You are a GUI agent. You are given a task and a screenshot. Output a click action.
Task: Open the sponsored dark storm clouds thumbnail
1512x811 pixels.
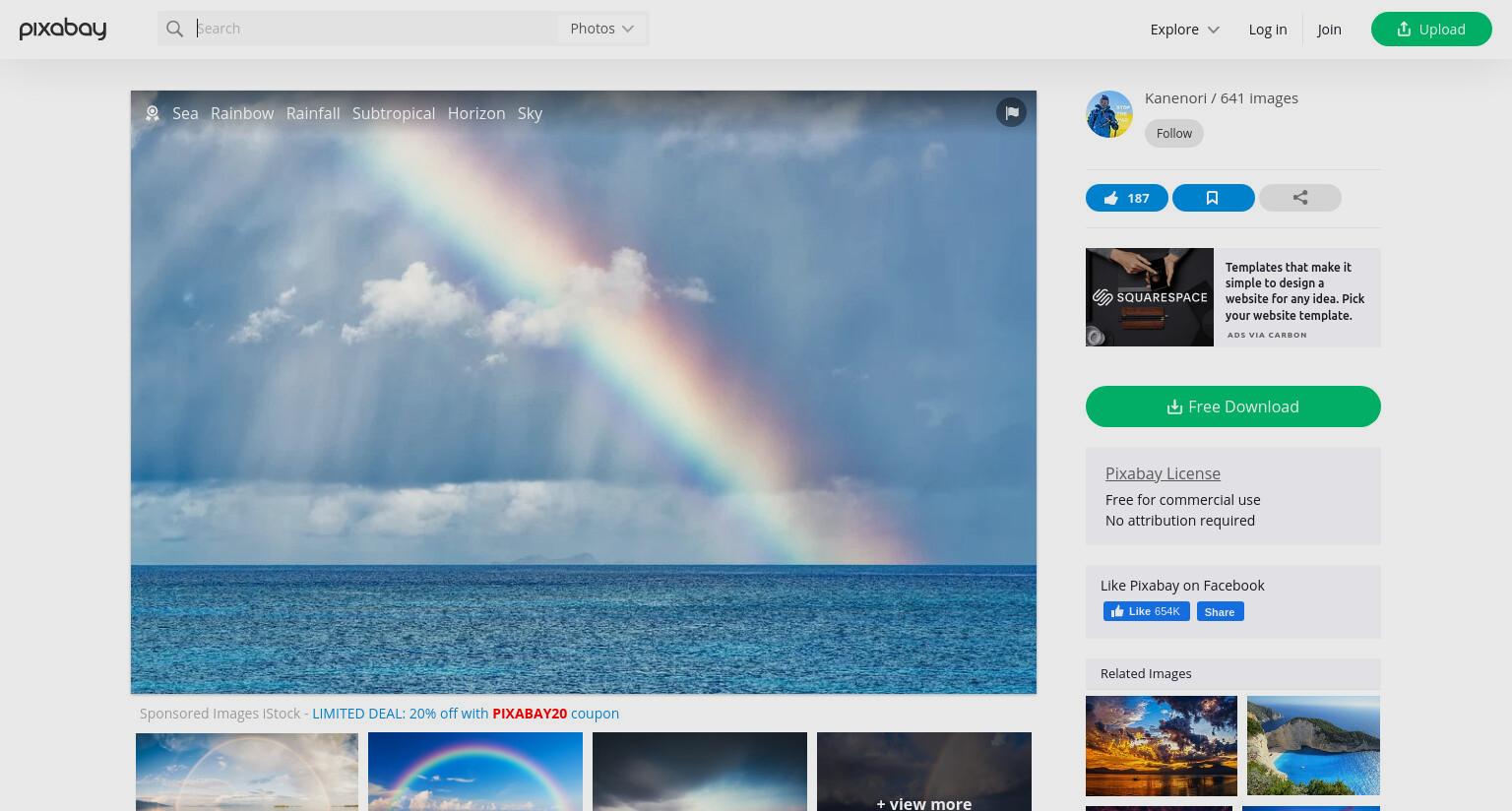[700, 772]
